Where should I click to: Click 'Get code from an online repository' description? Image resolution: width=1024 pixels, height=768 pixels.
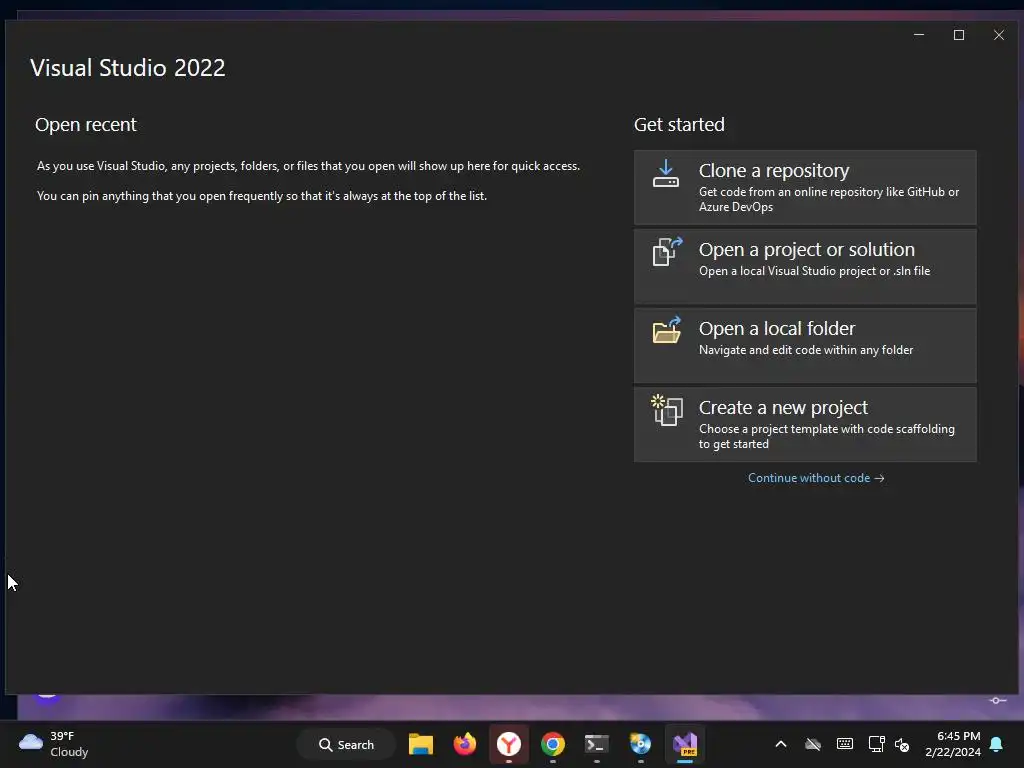click(x=829, y=199)
